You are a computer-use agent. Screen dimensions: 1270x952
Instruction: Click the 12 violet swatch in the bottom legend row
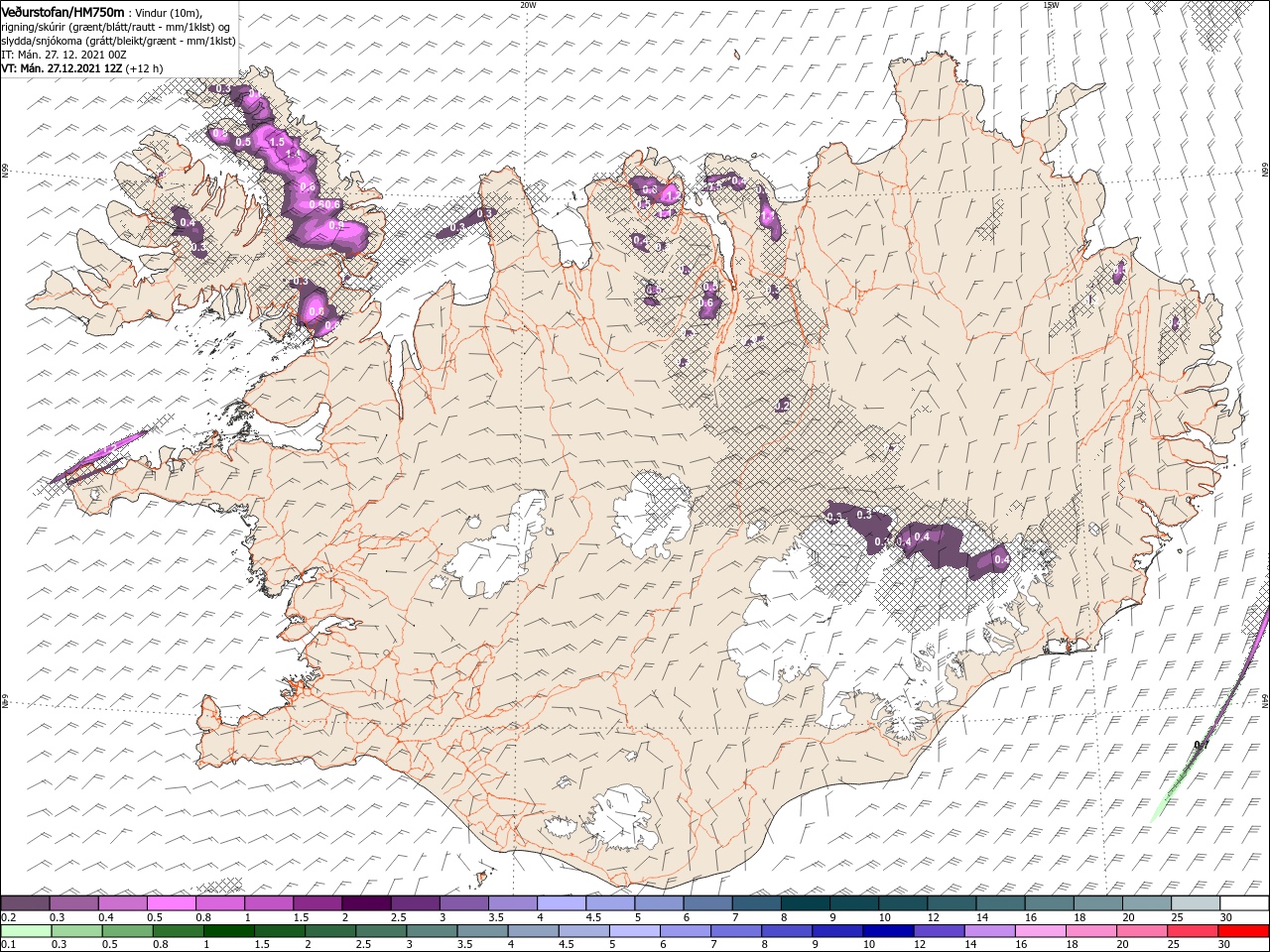(938, 931)
